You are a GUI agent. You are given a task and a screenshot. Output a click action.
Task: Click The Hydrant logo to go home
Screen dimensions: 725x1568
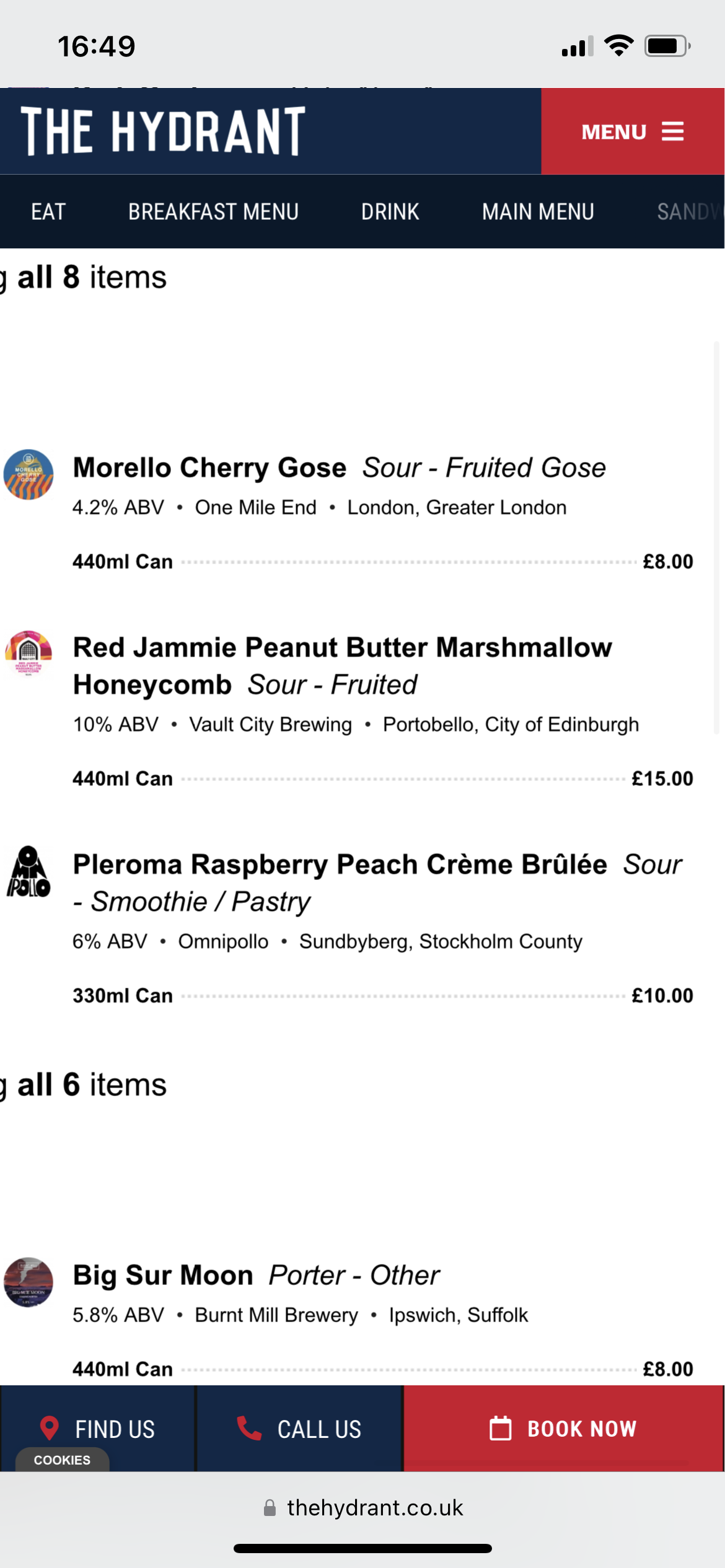point(163,131)
